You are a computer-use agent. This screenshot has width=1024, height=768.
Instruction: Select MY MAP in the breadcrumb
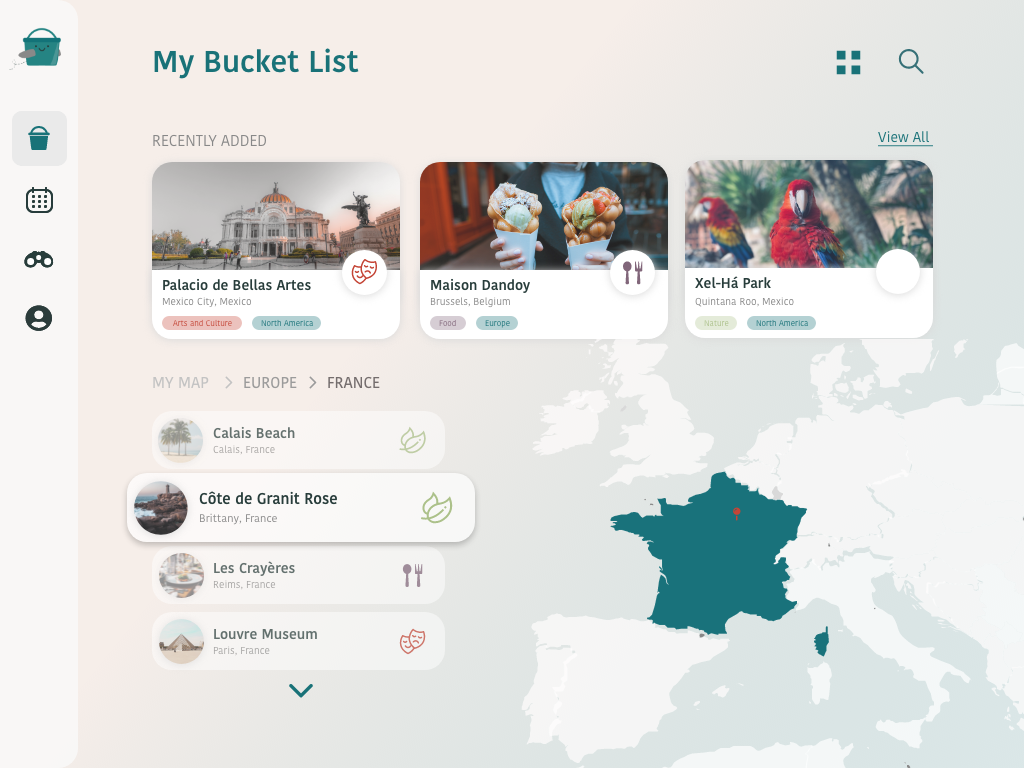pyautogui.click(x=180, y=383)
